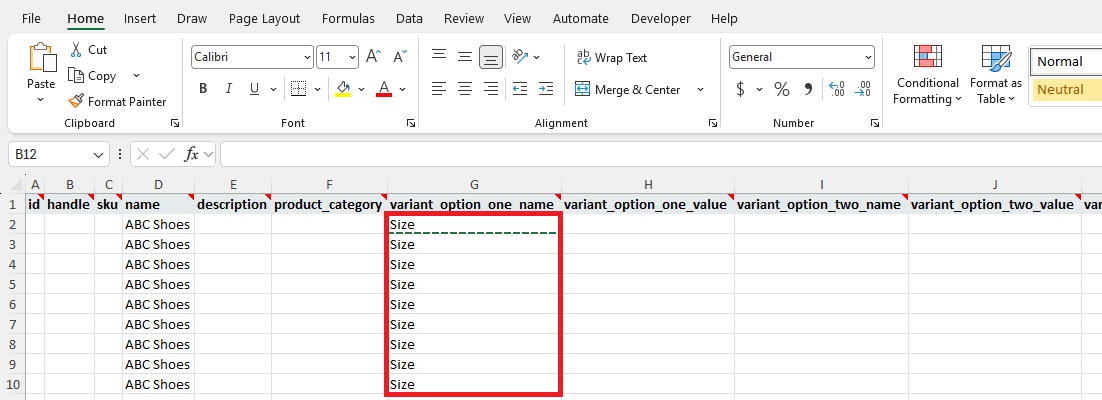Apply Percent Style
The image size is (1102, 400).
coord(782,89)
